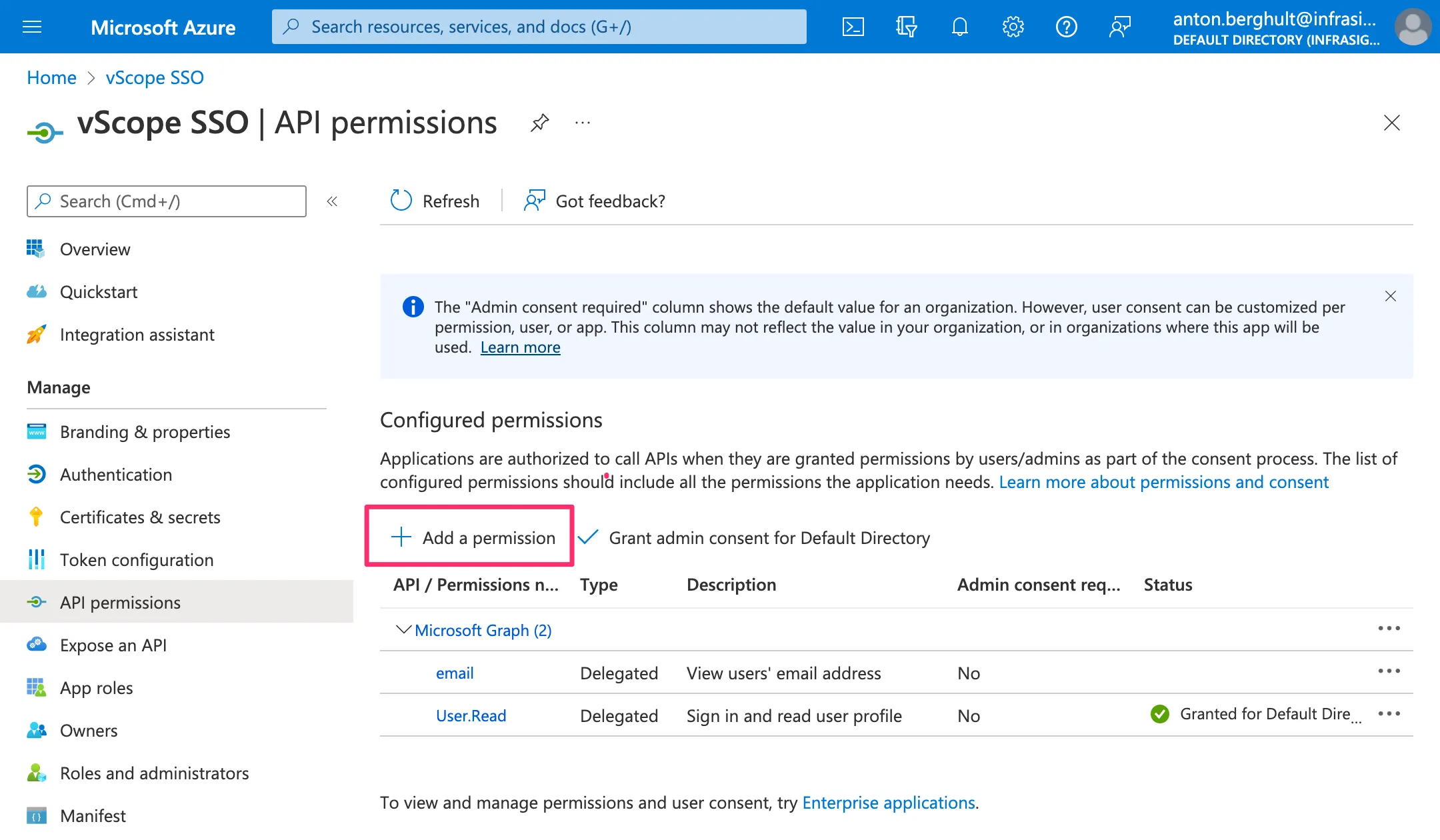This screenshot has width=1440, height=840.
Task: Open the Overview menu item
Action: pyautogui.click(x=95, y=248)
